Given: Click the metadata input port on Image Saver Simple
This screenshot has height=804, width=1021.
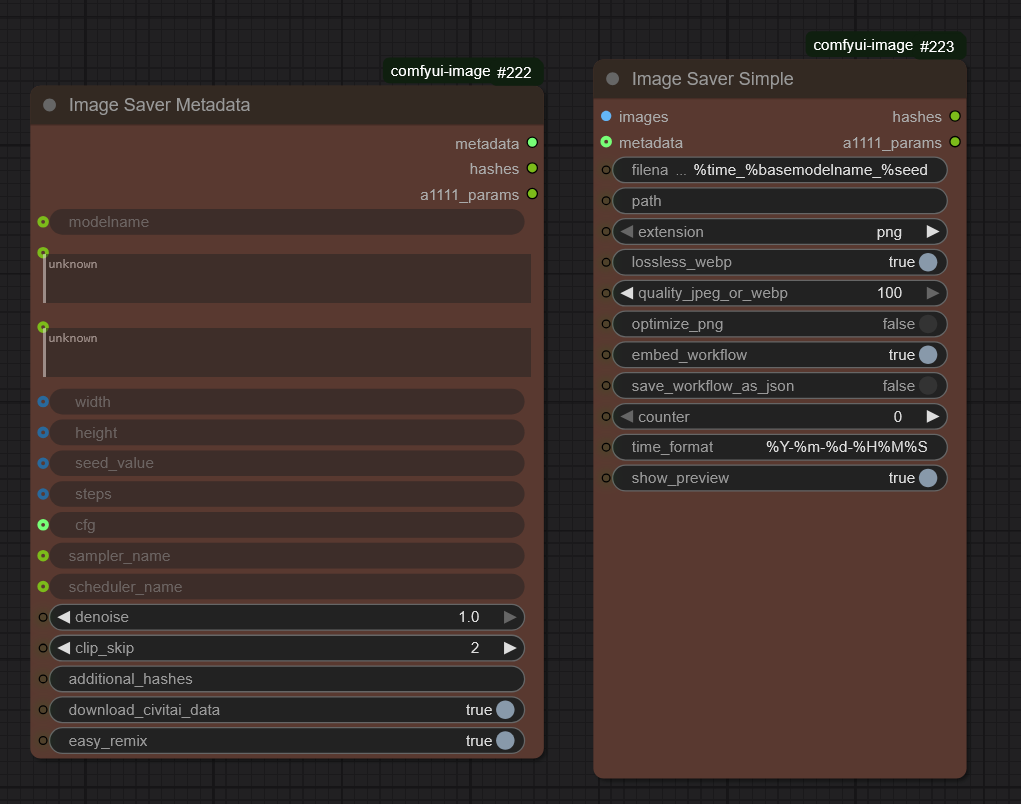Looking at the screenshot, I should coord(606,143).
